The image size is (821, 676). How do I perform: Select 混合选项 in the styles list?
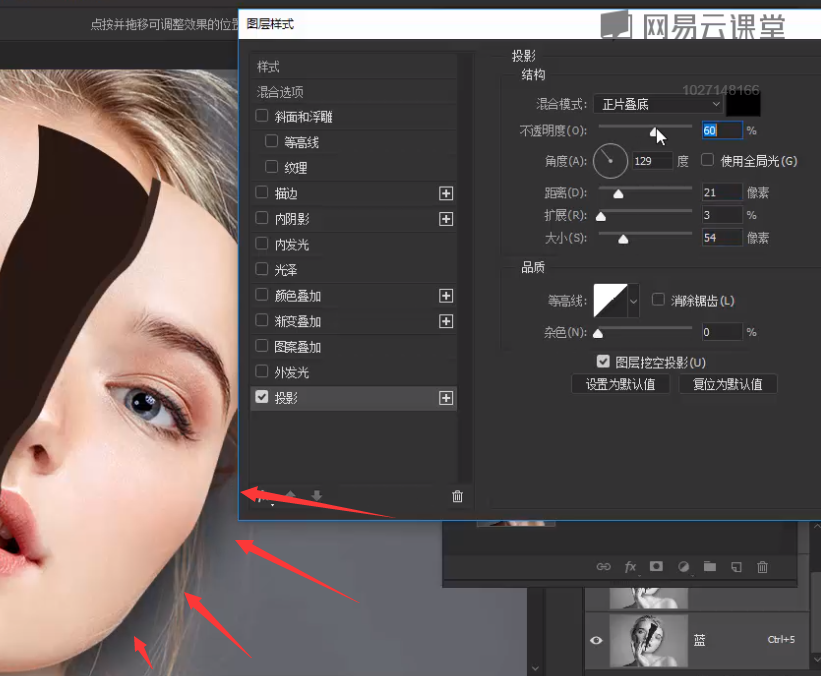(x=281, y=92)
